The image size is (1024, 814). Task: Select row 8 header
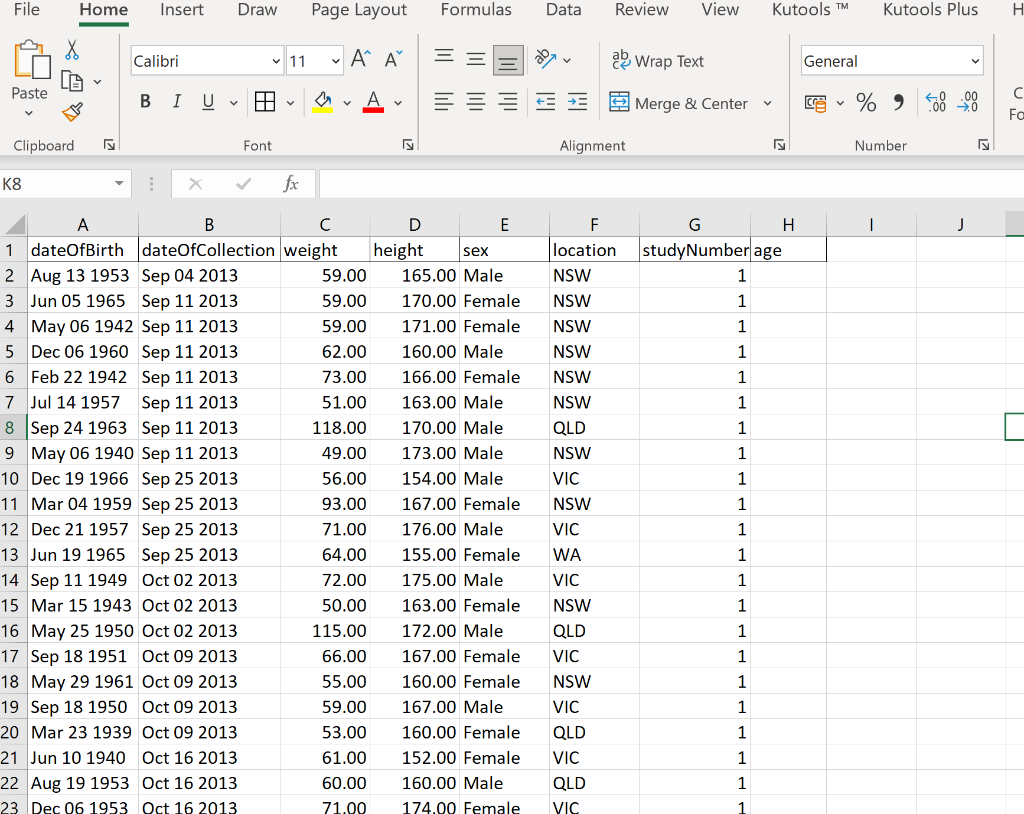13,428
